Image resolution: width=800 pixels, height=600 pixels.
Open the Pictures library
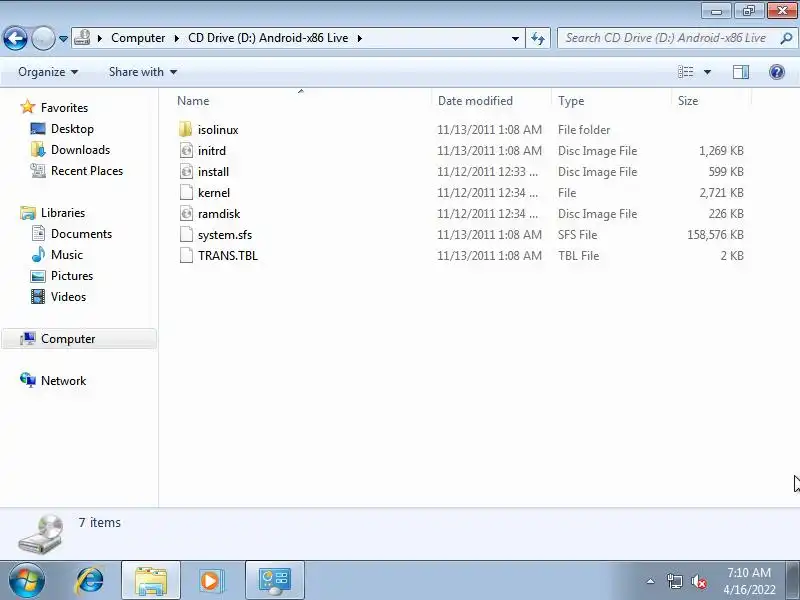(72, 276)
